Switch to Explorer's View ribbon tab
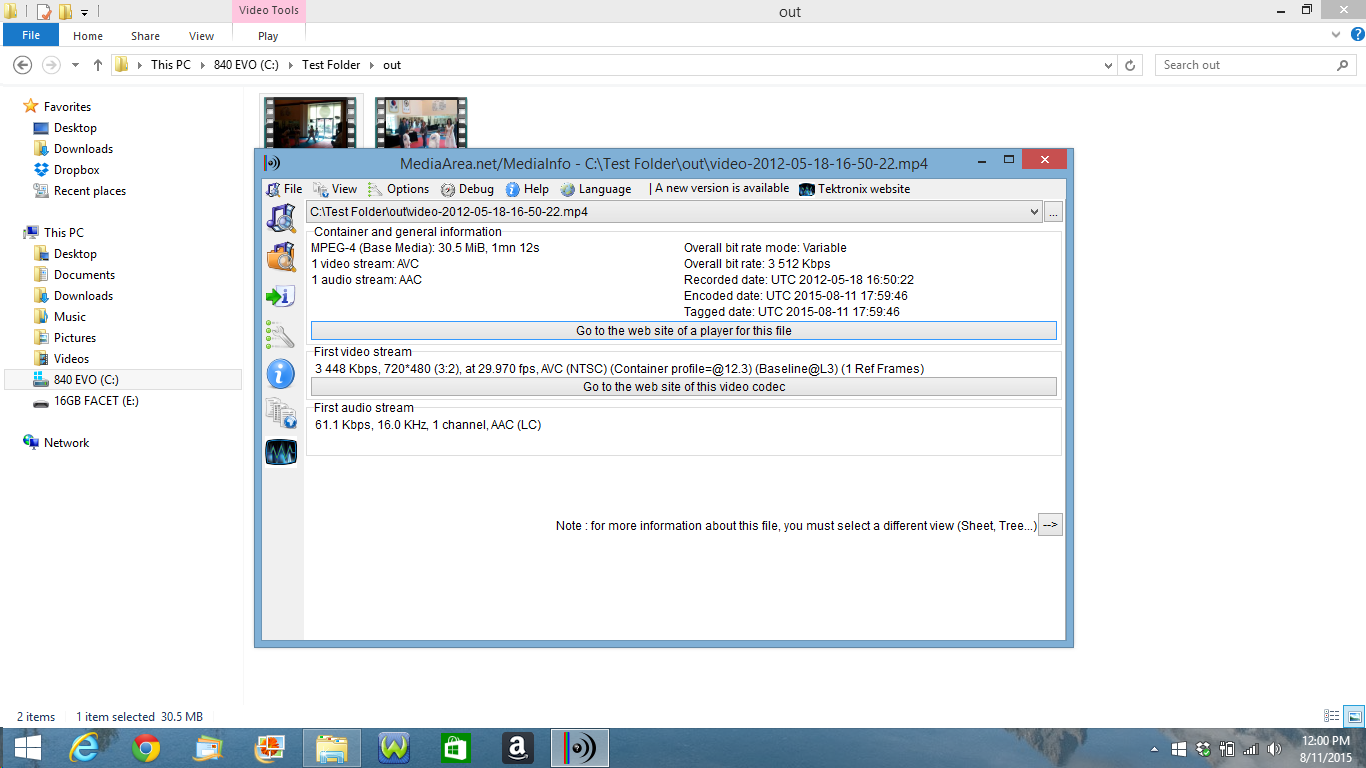 (x=202, y=36)
